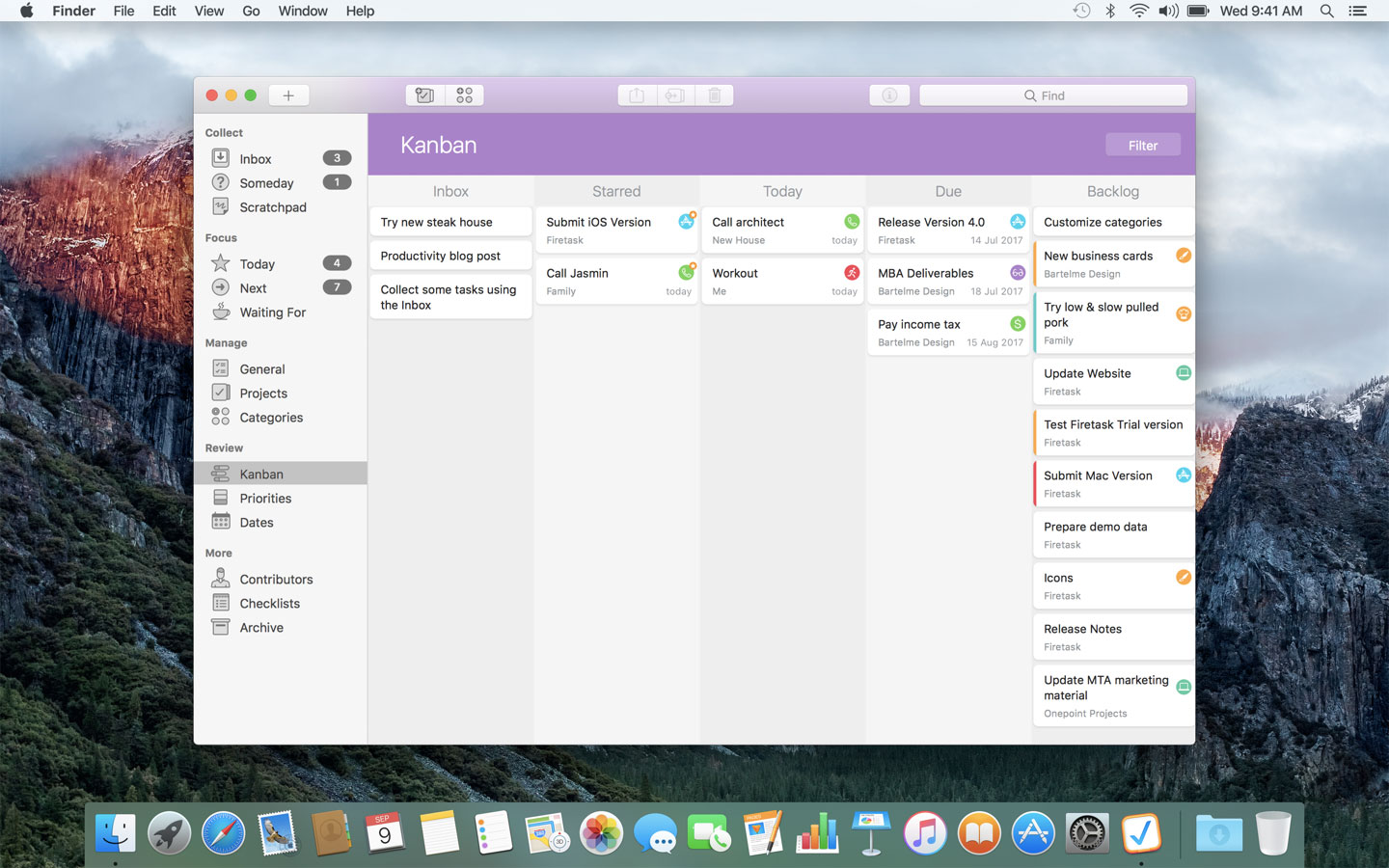
Task: Select the checklist view icon in the toolbar
Action: 424,95
